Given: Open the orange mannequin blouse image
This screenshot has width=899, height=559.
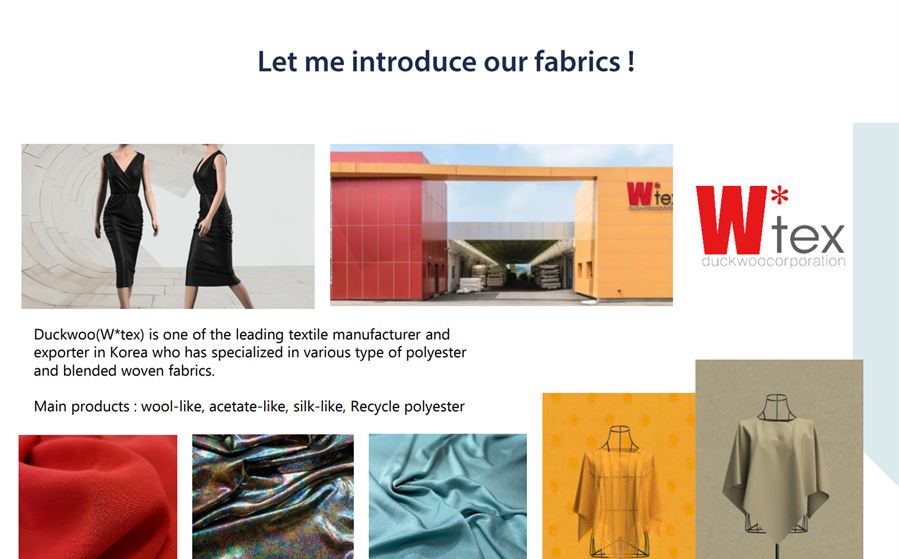Looking at the screenshot, I should 619,476.
